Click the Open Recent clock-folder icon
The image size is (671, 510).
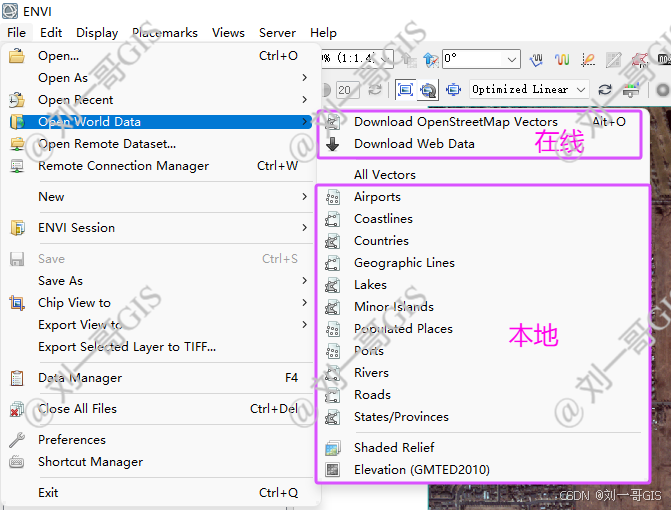[x=17, y=100]
